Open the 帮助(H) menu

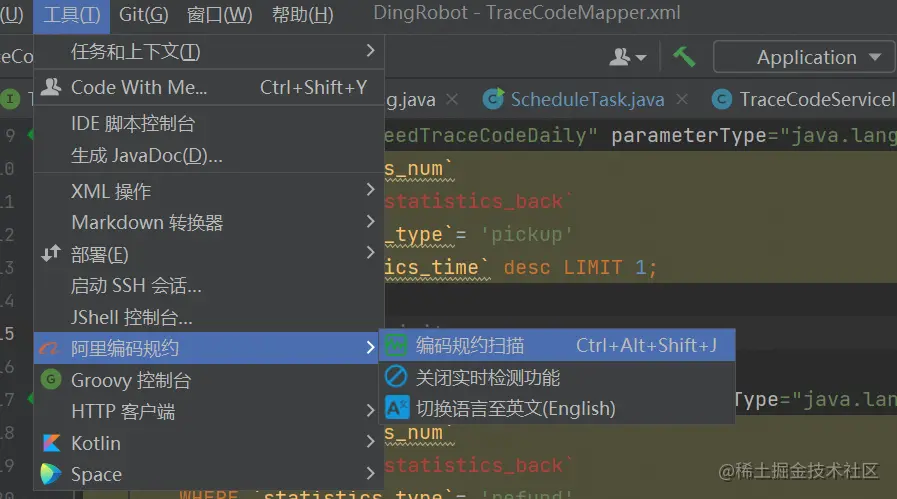click(303, 15)
